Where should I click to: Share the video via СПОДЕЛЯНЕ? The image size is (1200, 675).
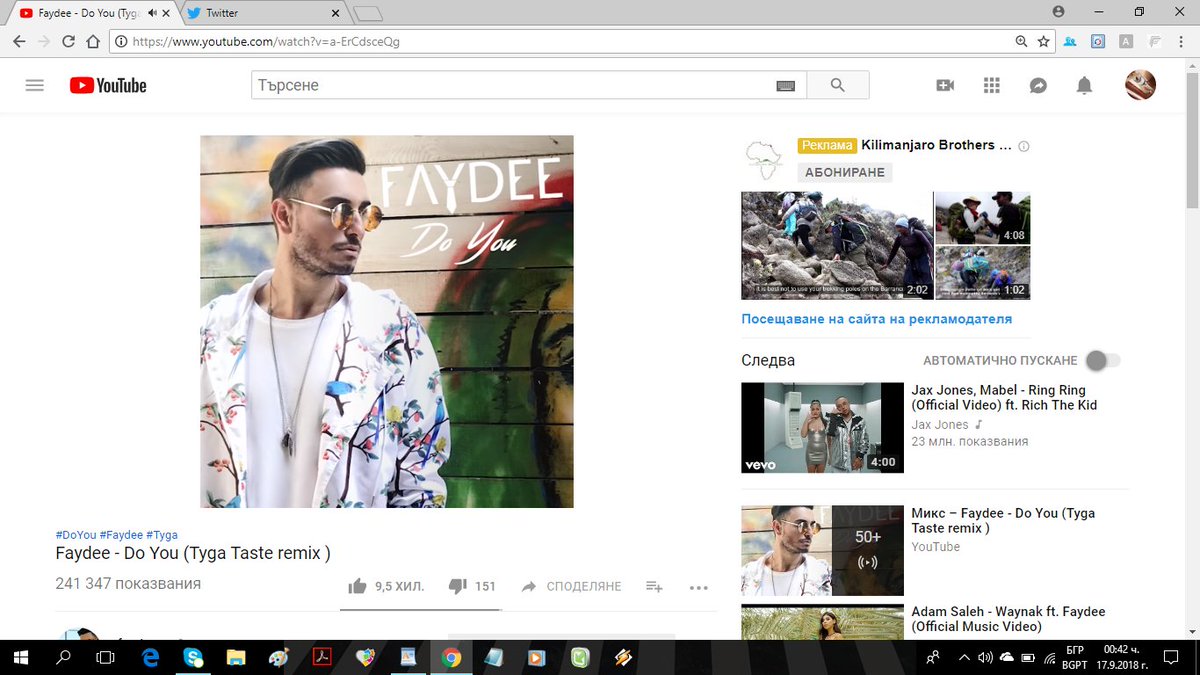[572, 586]
